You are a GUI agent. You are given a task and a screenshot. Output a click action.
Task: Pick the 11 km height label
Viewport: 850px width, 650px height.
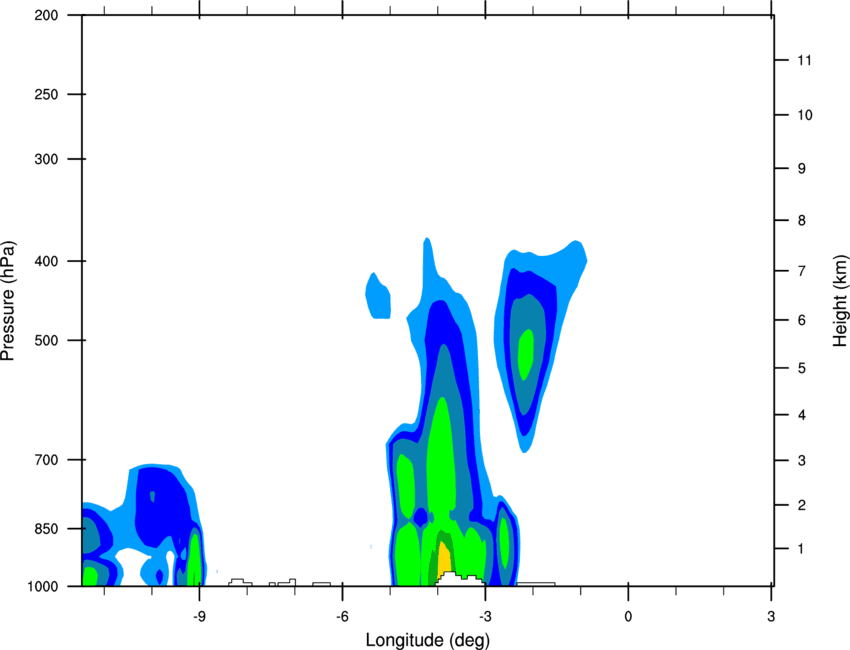805,60
